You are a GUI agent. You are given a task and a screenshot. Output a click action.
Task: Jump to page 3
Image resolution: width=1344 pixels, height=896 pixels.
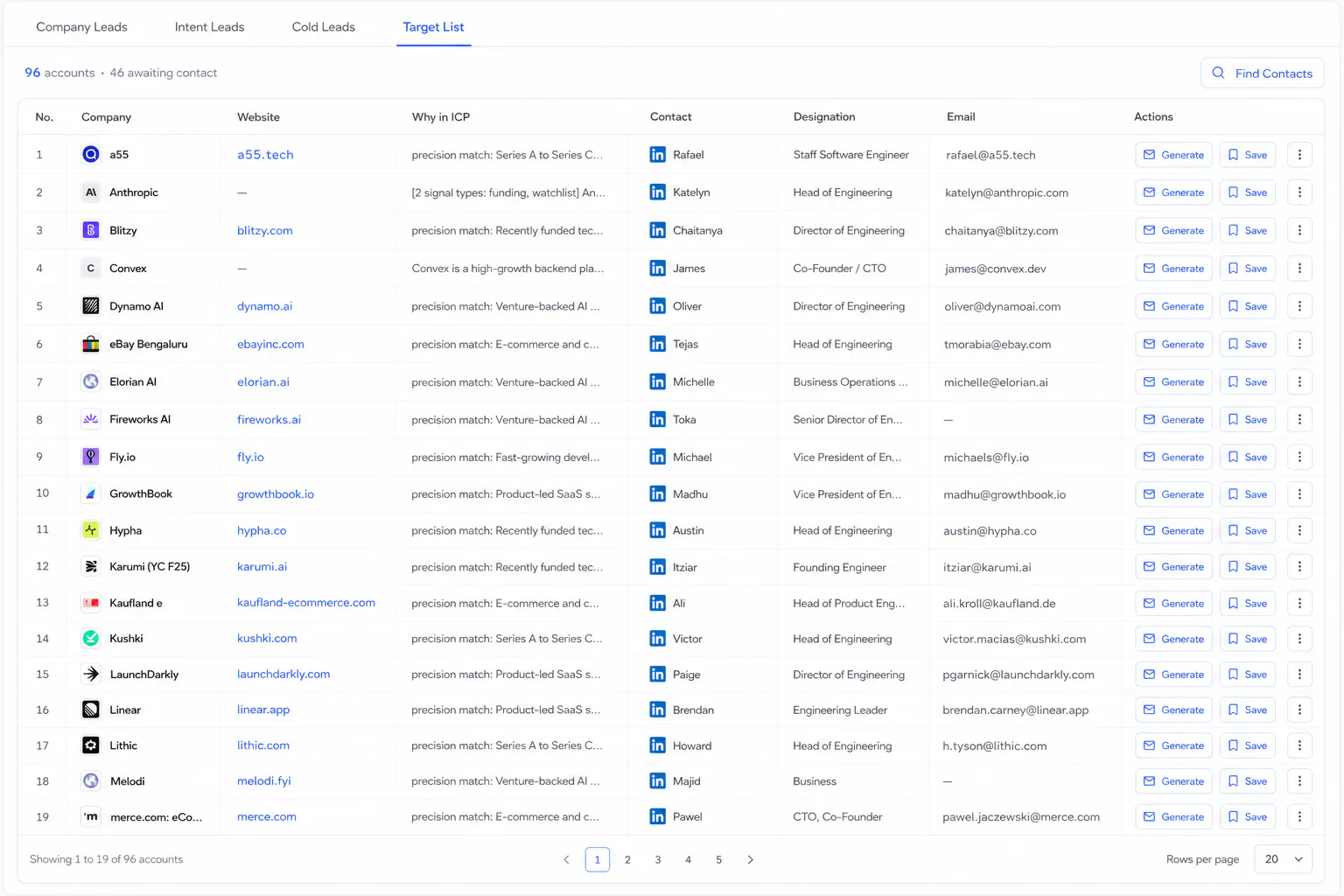tap(658, 859)
